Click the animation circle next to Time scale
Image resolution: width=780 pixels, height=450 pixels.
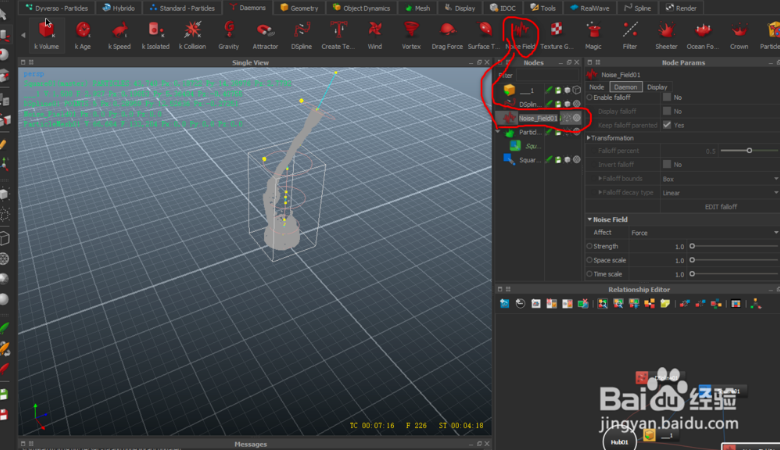coord(589,274)
